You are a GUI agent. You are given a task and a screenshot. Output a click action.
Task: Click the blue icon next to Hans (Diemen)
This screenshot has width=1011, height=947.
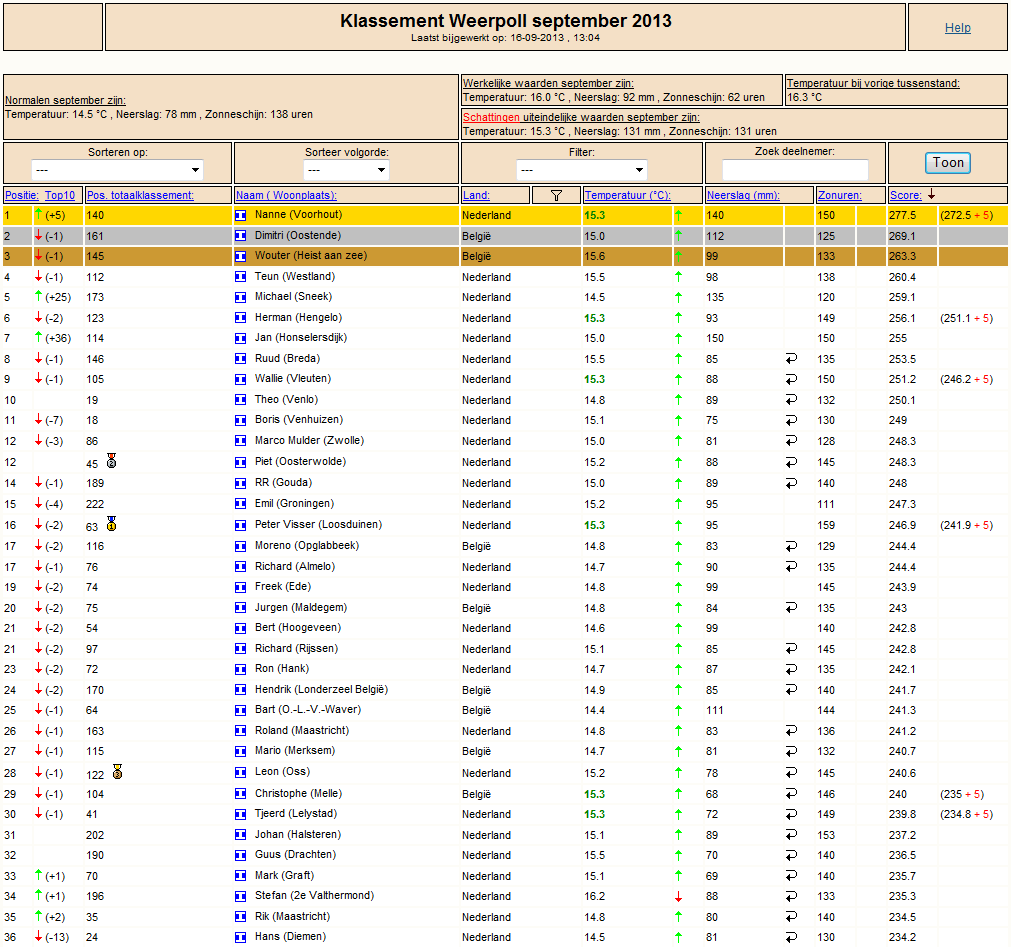click(240, 937)
